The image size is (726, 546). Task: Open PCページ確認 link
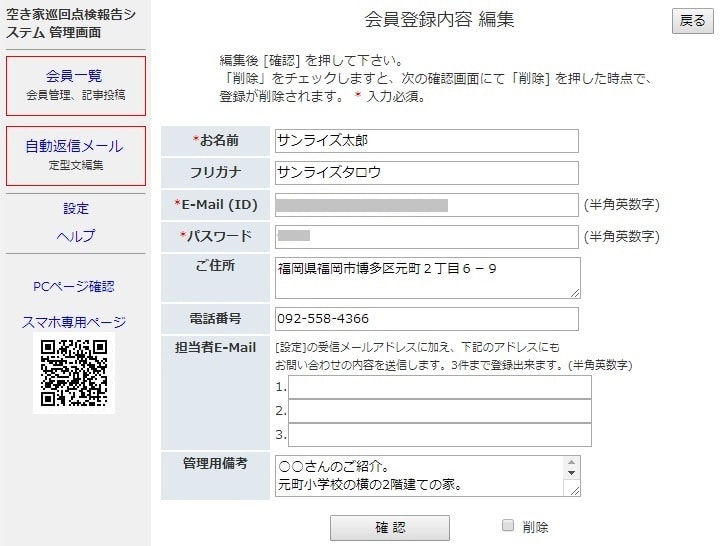click(74, 286)
